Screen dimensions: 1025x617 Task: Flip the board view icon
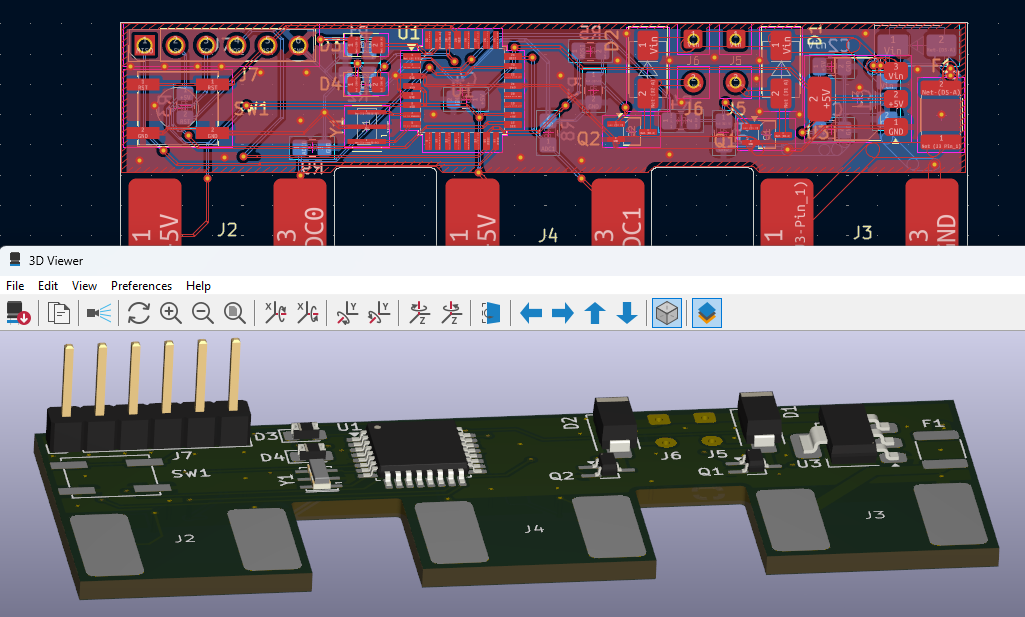pos(490,313)
